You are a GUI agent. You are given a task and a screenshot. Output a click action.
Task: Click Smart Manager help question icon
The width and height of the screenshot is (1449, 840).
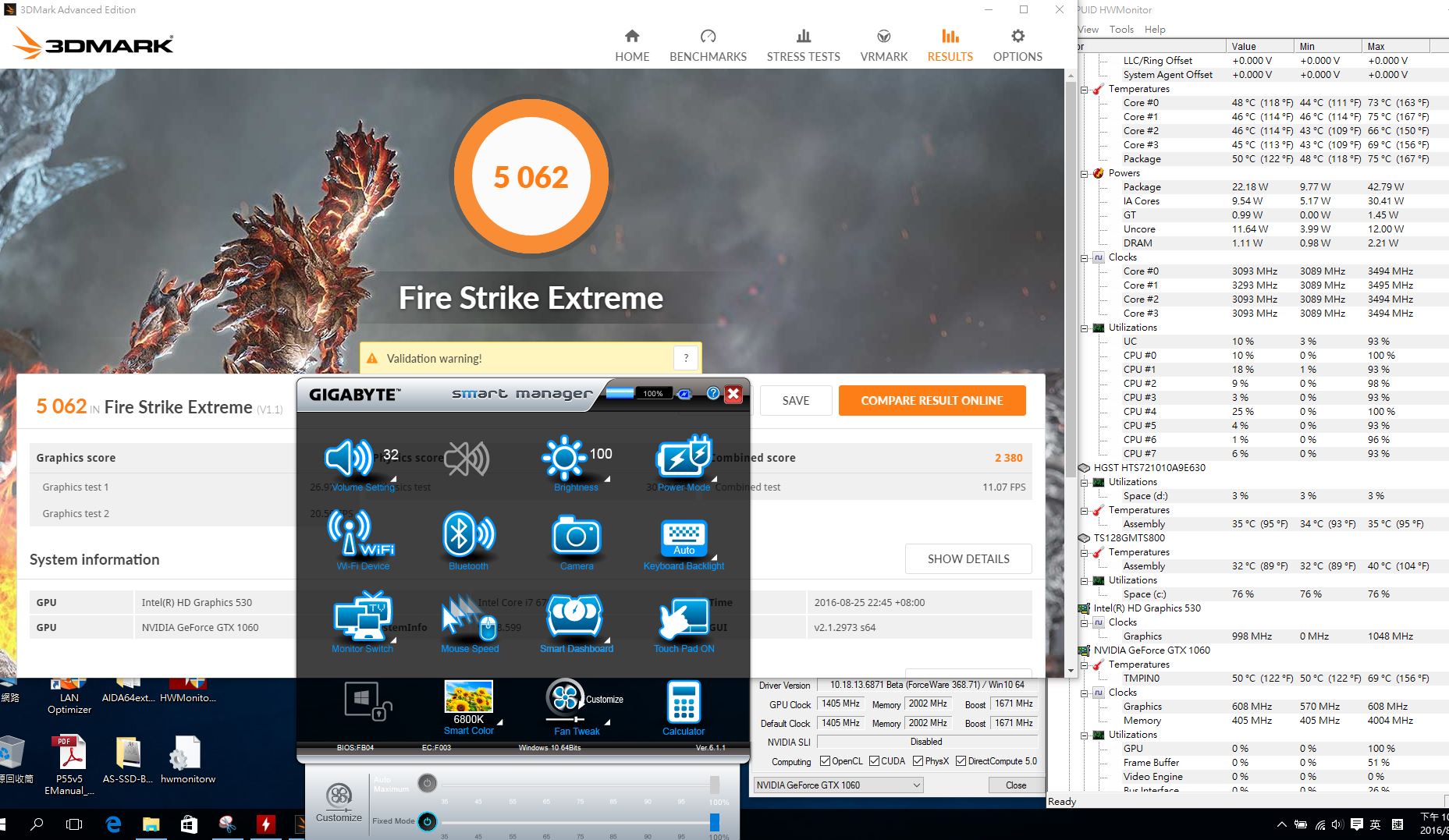712,393
